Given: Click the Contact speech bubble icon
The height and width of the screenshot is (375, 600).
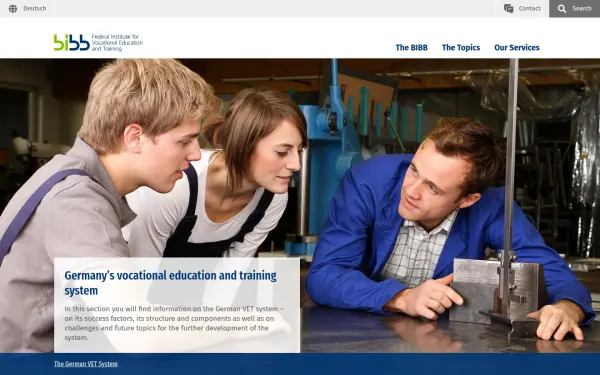Looking at the screenshot, I should click(509, 8).
